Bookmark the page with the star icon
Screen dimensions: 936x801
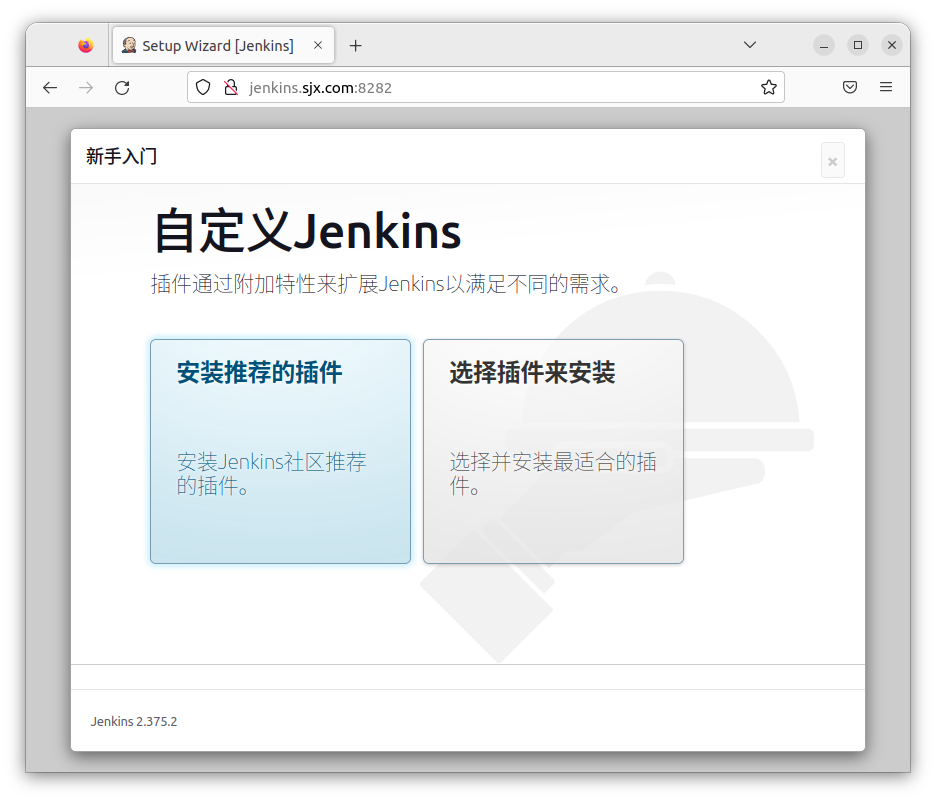pyautogui.click(x=768, y=87)
